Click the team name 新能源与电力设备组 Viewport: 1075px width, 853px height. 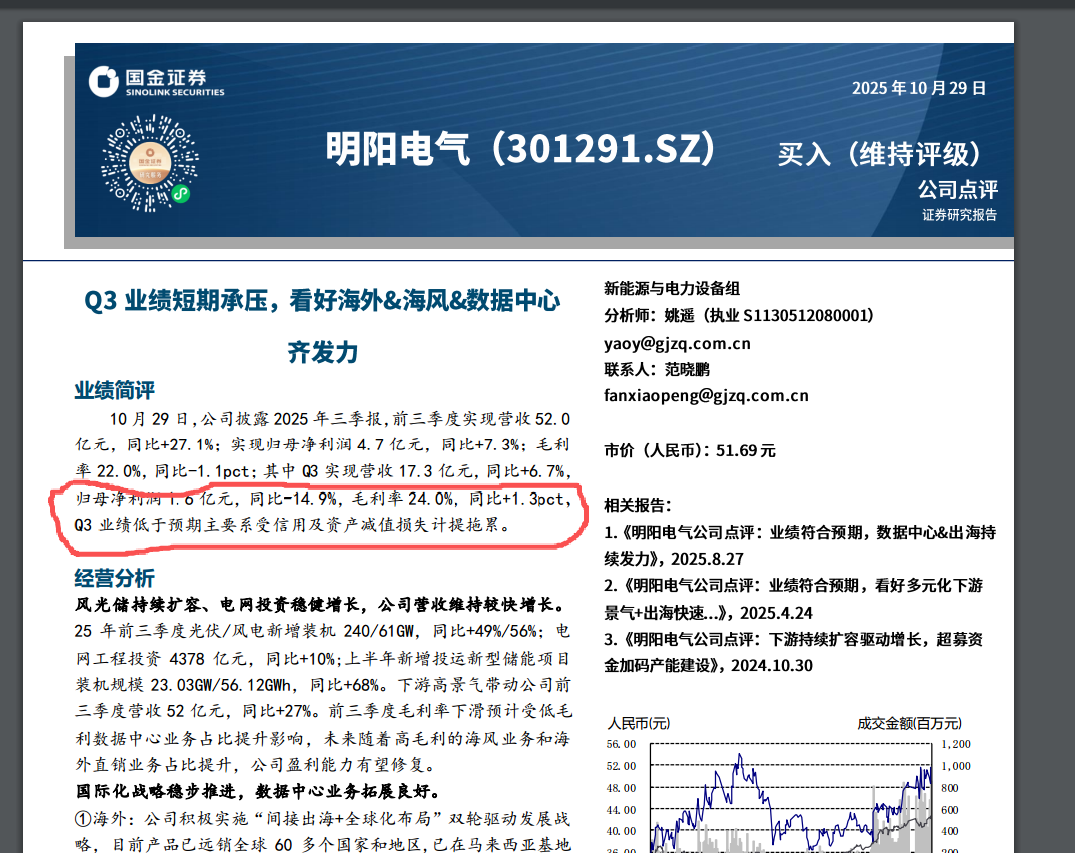point(672,289)
